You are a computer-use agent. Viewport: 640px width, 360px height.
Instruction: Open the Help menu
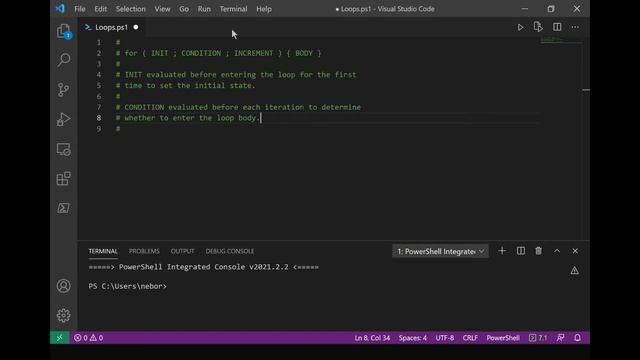[x=264, y=9]
